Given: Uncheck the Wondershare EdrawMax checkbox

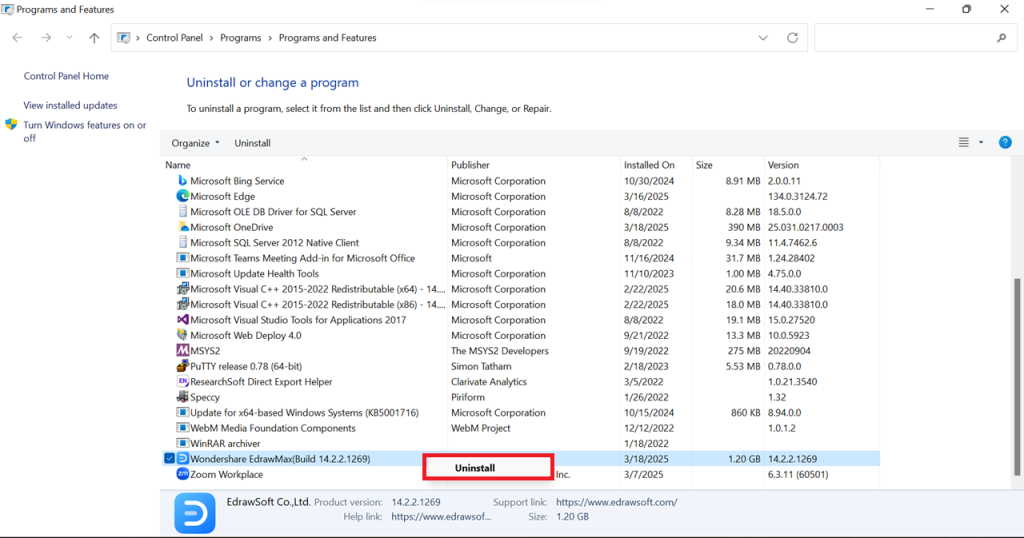Looking at the screenshot, I should tap(169, 459).
